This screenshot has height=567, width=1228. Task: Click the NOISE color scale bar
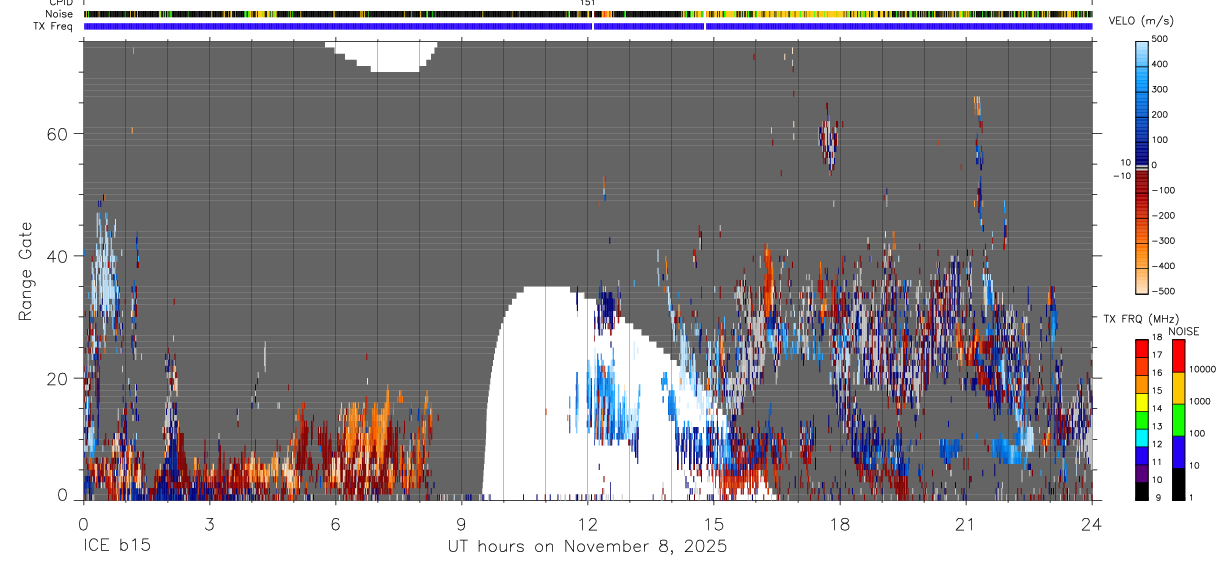[x=1179, y=420]
